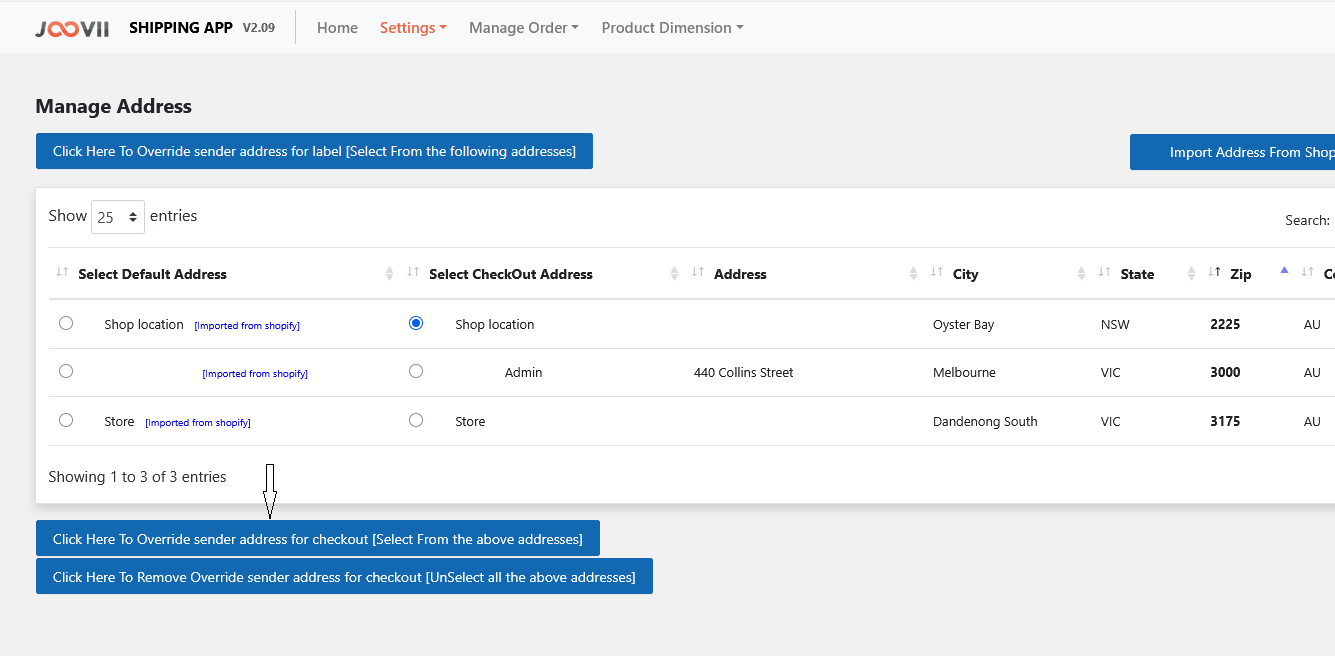Sort table by Zip column

1240,274
